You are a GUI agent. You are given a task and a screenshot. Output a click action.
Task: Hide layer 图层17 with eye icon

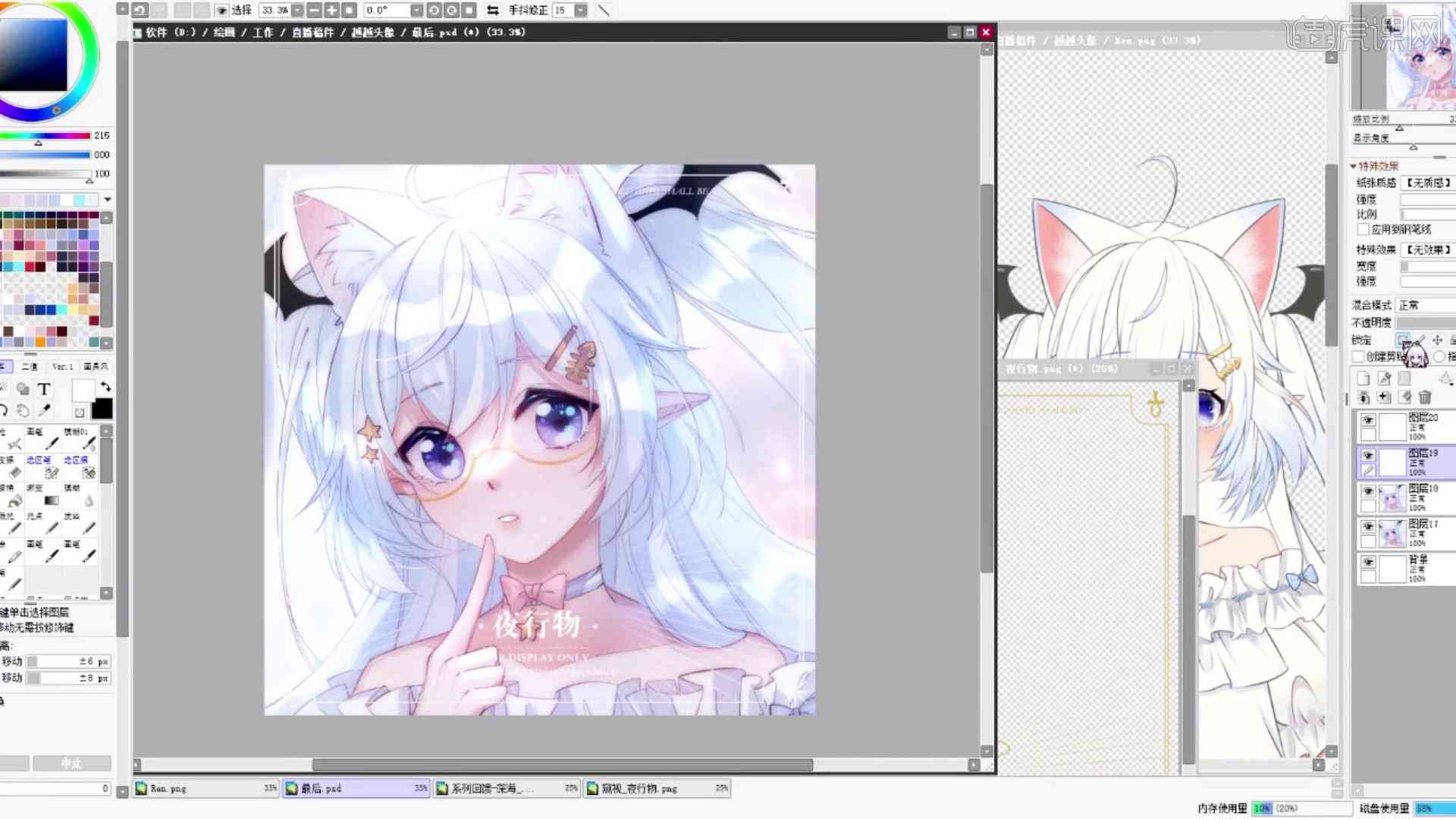pyautogui.click(x=1368, y=527)
